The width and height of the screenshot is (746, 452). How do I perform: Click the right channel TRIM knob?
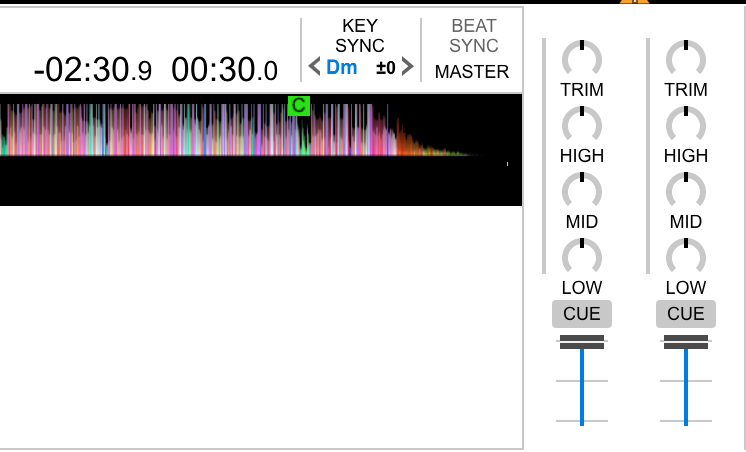(685, 59)
